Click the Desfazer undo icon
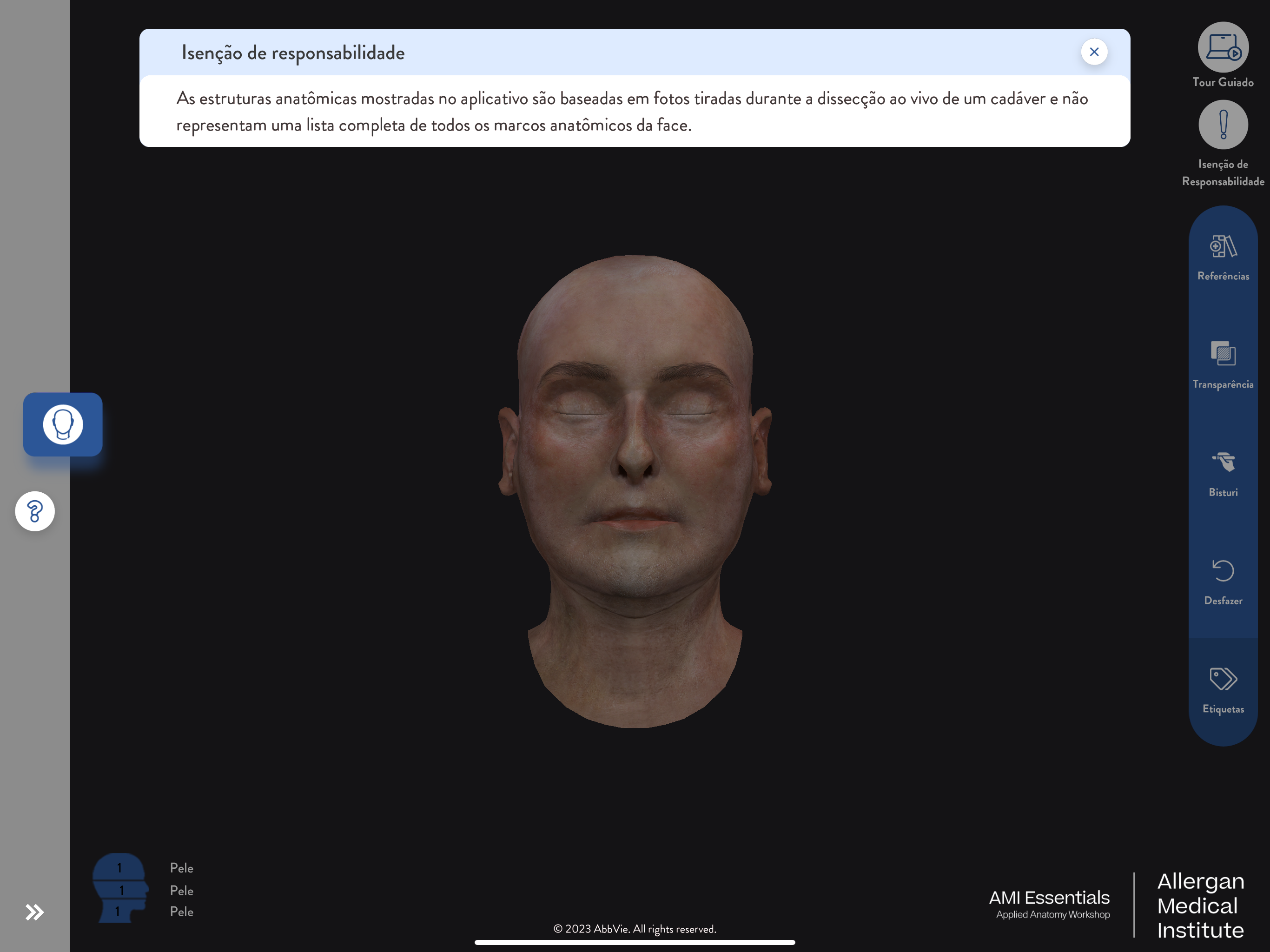This screenshot has height=952, width=1270. coord(1223,571)
